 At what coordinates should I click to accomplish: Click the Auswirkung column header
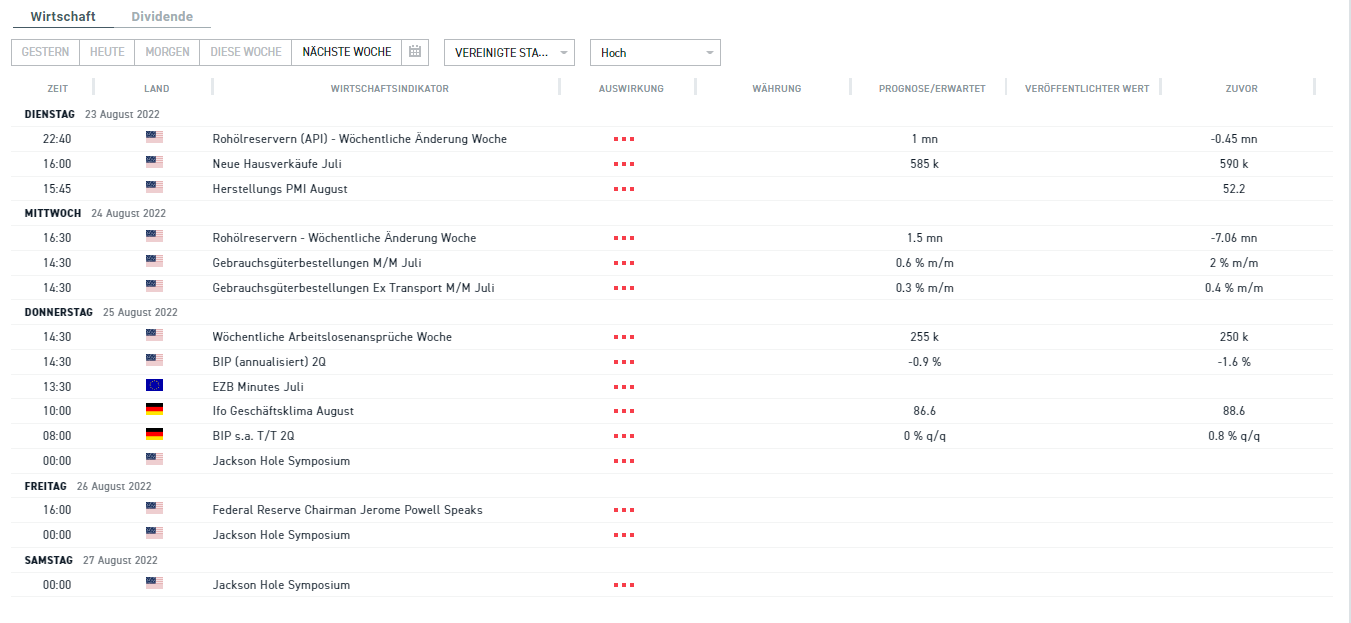click(x=631, y=89)
